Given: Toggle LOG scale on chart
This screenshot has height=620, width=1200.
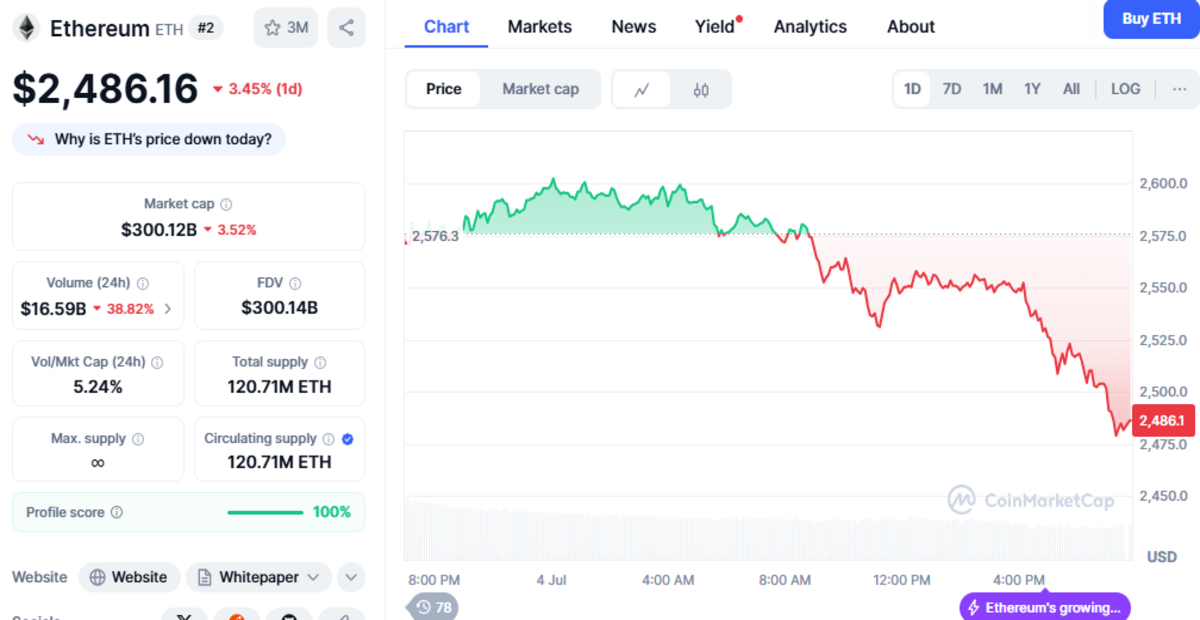Looking at the screenshot, I should click(1125, 89).
